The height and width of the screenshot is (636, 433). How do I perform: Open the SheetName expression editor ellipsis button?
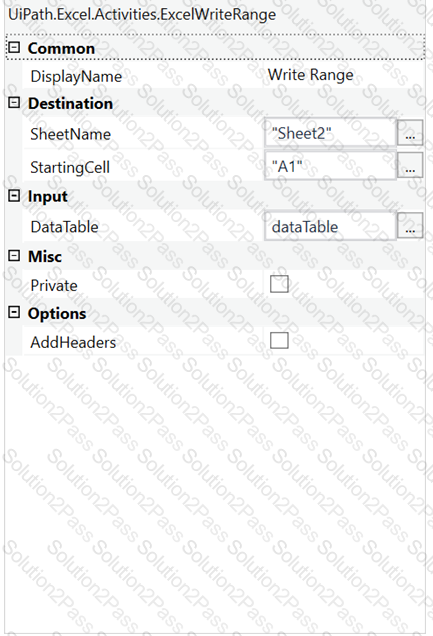point(410,133)
